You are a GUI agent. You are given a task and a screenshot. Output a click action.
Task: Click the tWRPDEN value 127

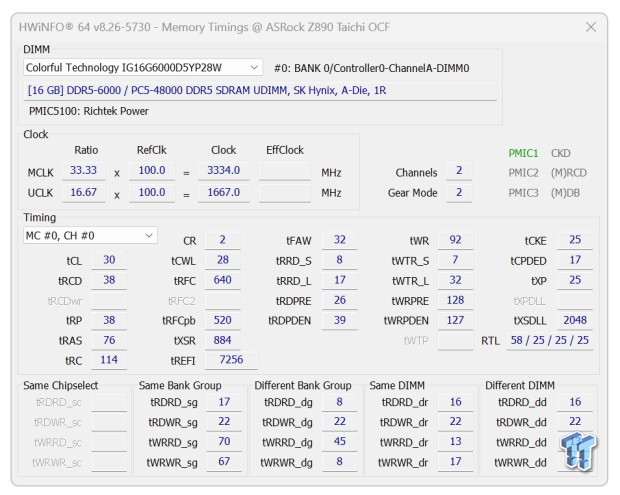[456, 320]
